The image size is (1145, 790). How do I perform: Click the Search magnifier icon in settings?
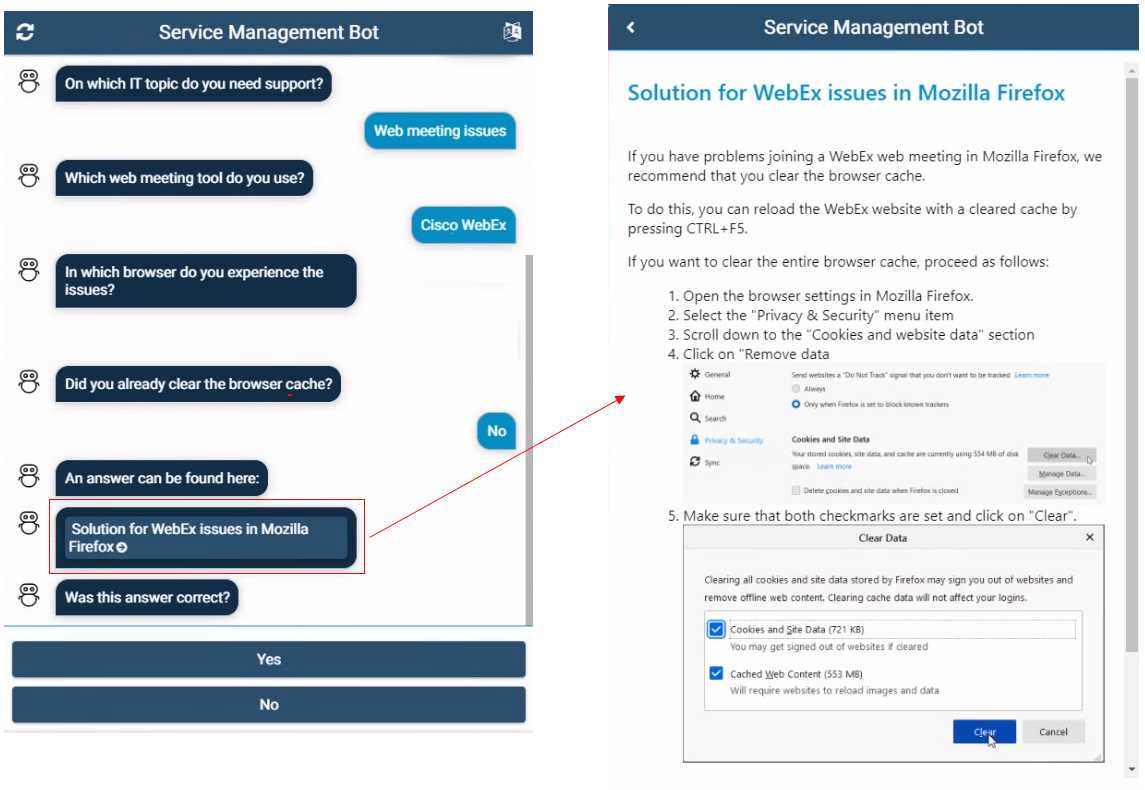694,415
